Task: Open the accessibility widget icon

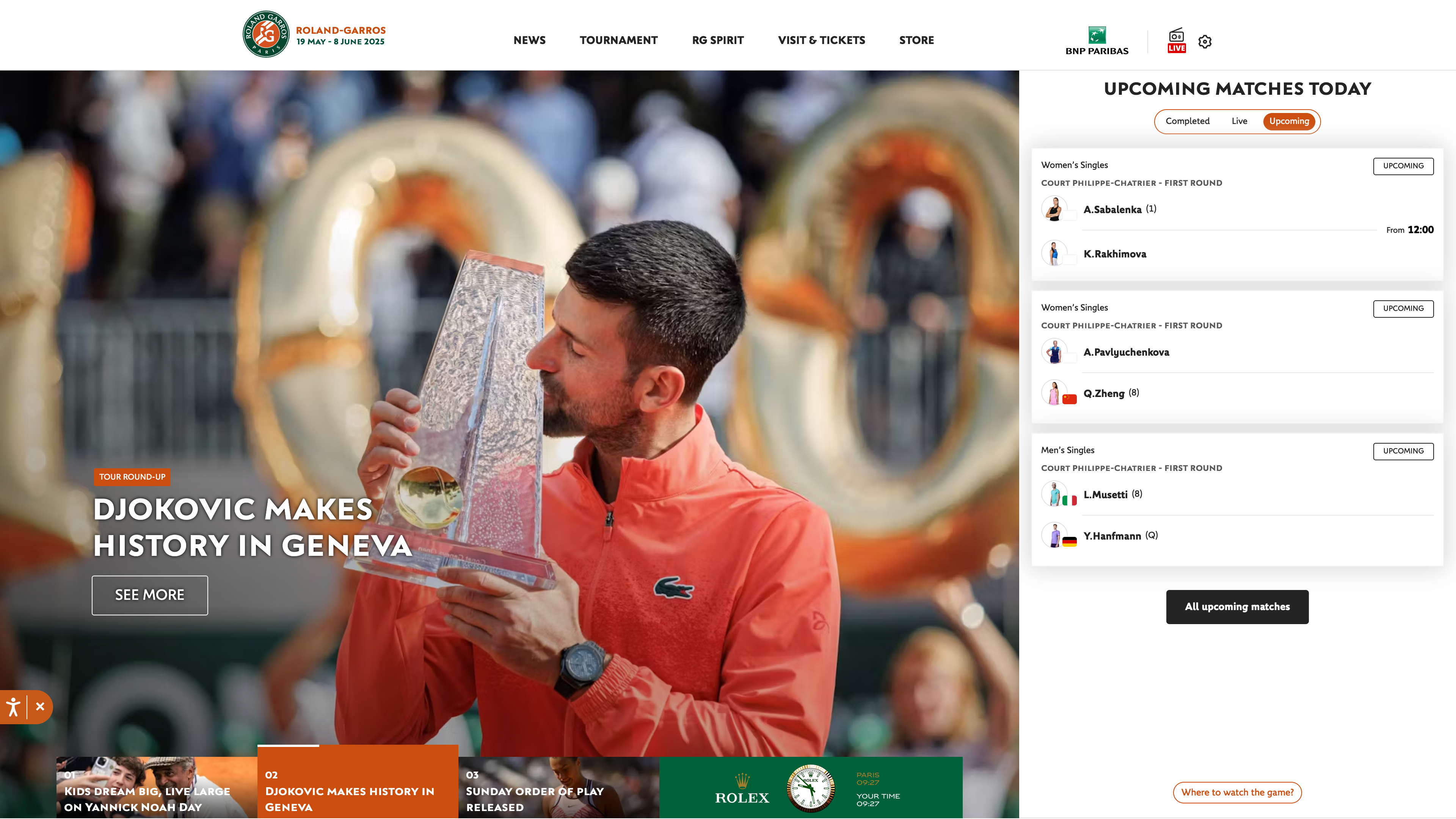Action: pyautogui.click(x=13, y=706)
